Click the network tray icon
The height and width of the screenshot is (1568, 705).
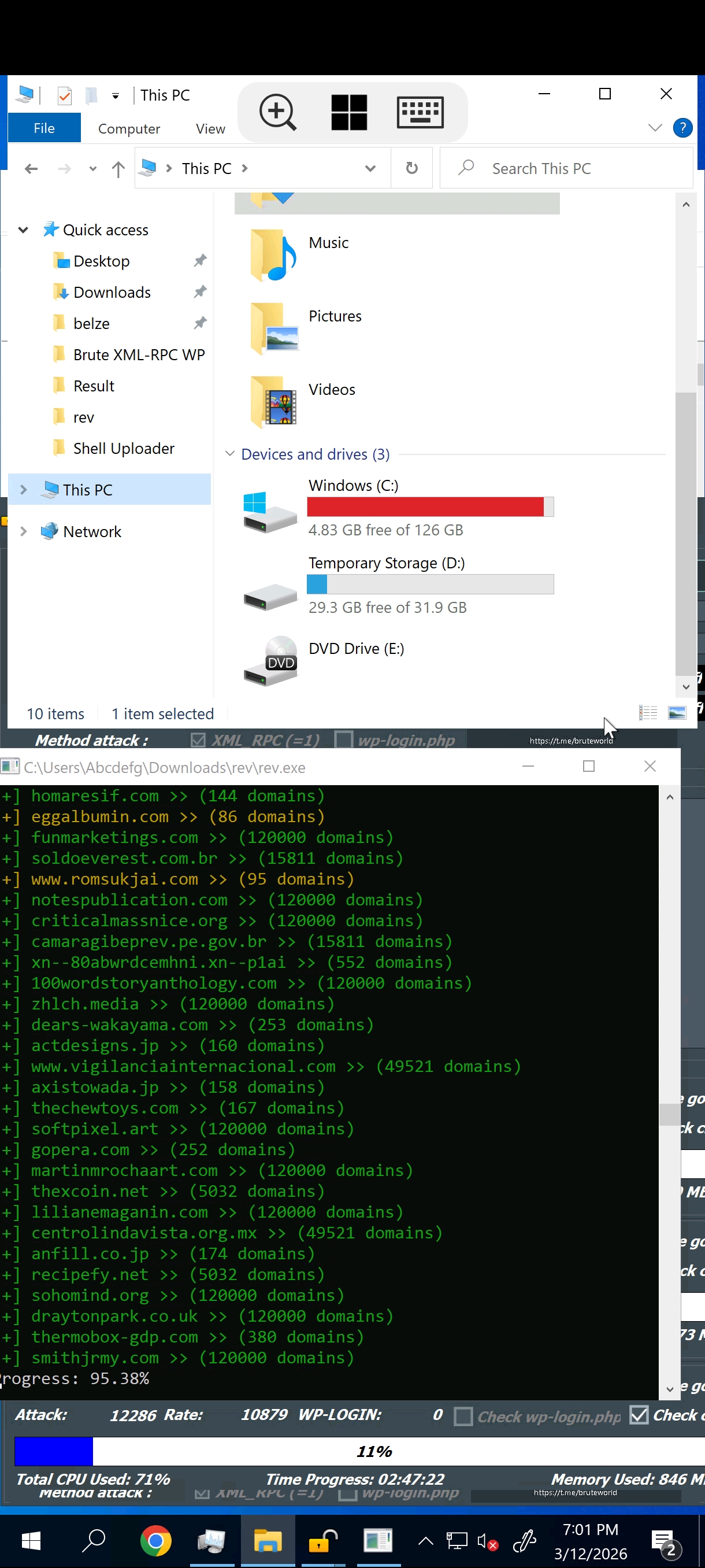tap(457, 1541)
